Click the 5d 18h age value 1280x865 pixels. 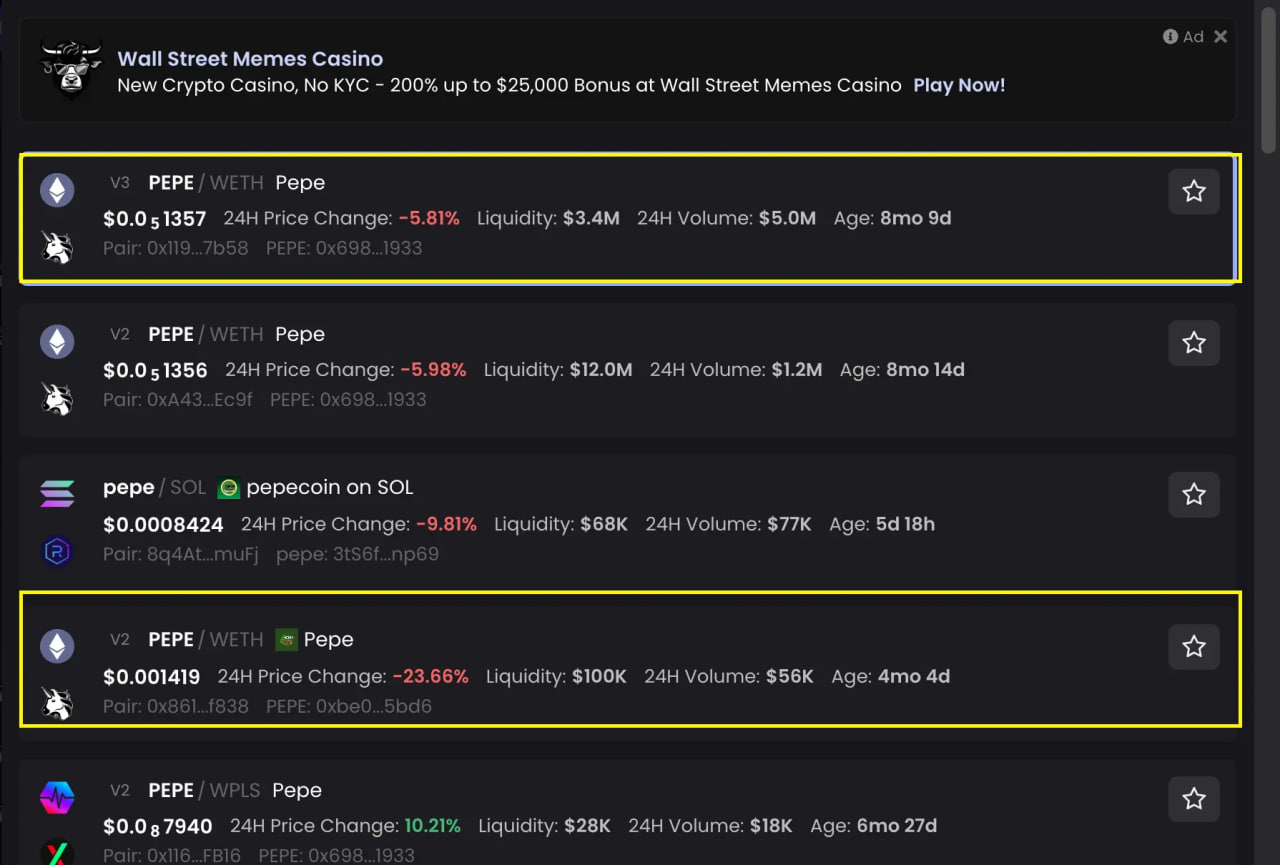pos(905,524)
